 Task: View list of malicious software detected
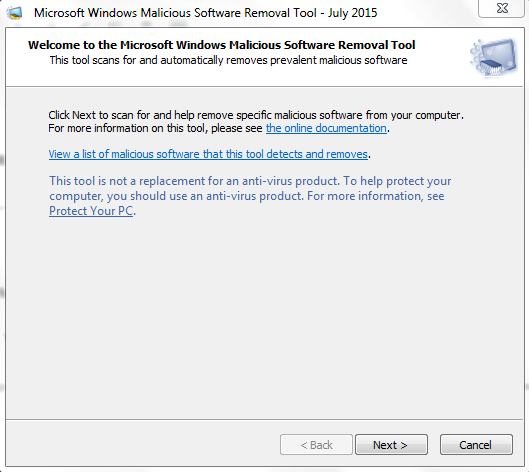[x=208, y=154]
